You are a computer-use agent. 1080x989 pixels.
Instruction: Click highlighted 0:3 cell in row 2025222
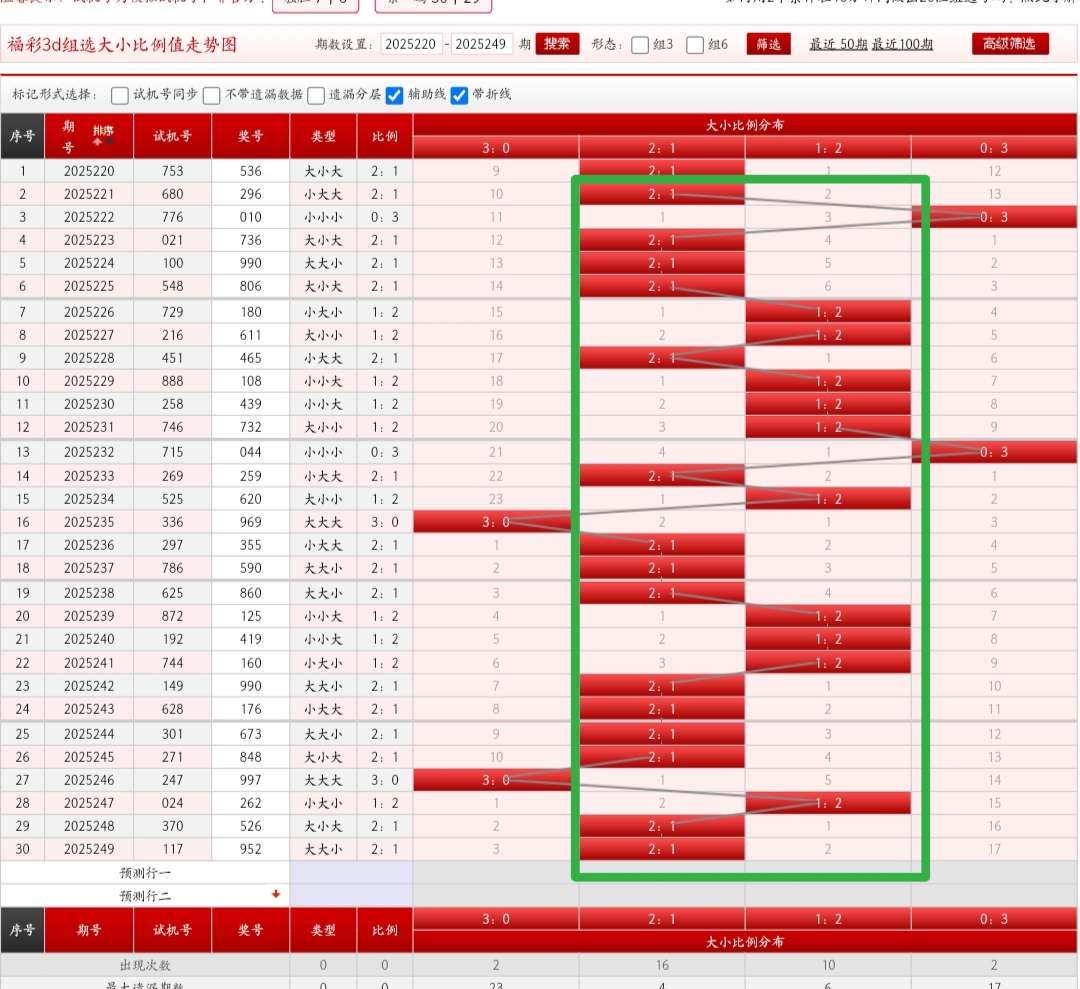[x=994, y=217]
